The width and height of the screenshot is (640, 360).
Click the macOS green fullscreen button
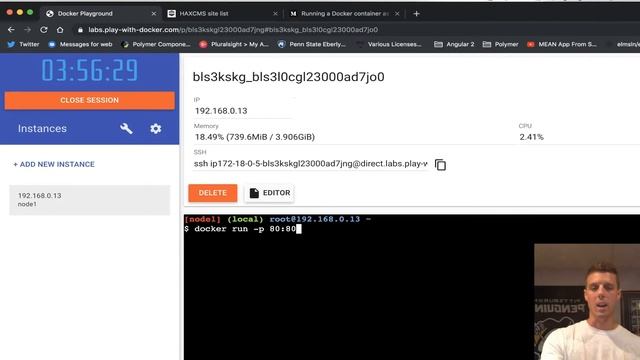click(30, 13)
